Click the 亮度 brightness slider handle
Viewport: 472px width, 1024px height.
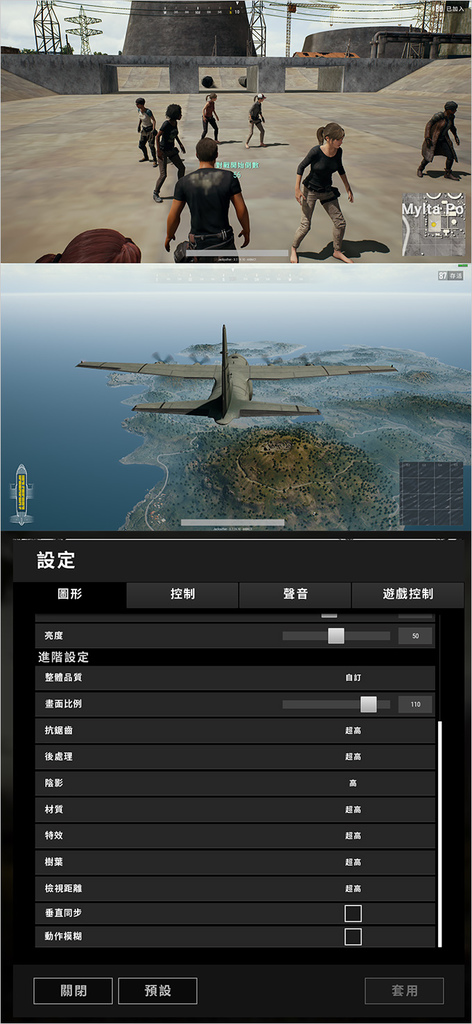pyautogui.click(x=336, y=635)
